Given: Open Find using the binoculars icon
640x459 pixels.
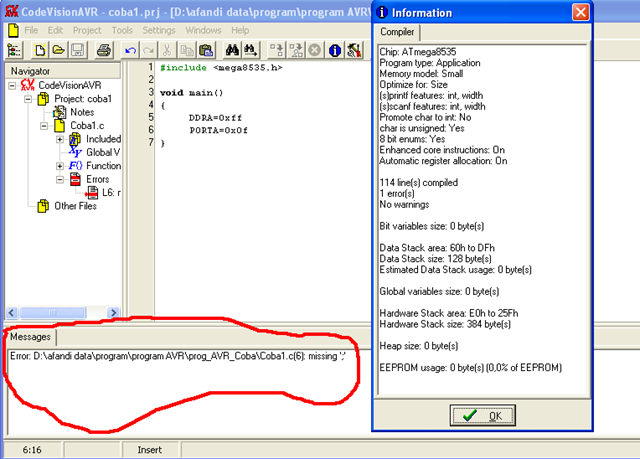Looking at the screenshot, I should (x=232, y=51).
